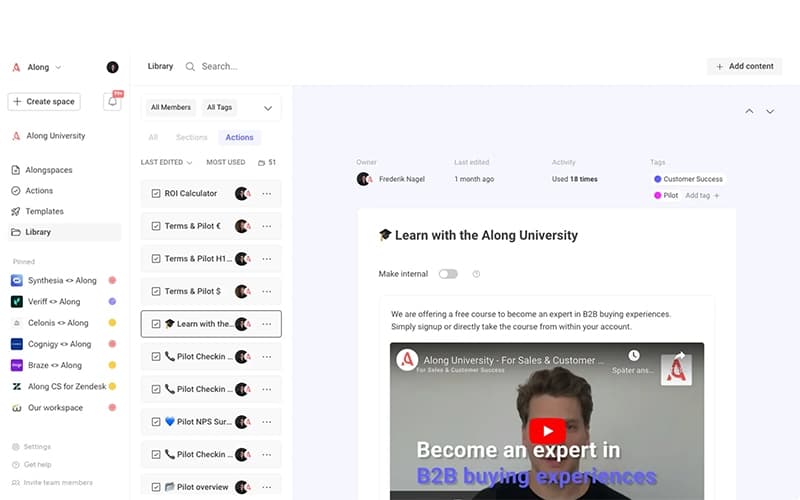This screenshot has width=800, height=500.
Task: Click into the Library search field
Action: (x=219, y=66)
